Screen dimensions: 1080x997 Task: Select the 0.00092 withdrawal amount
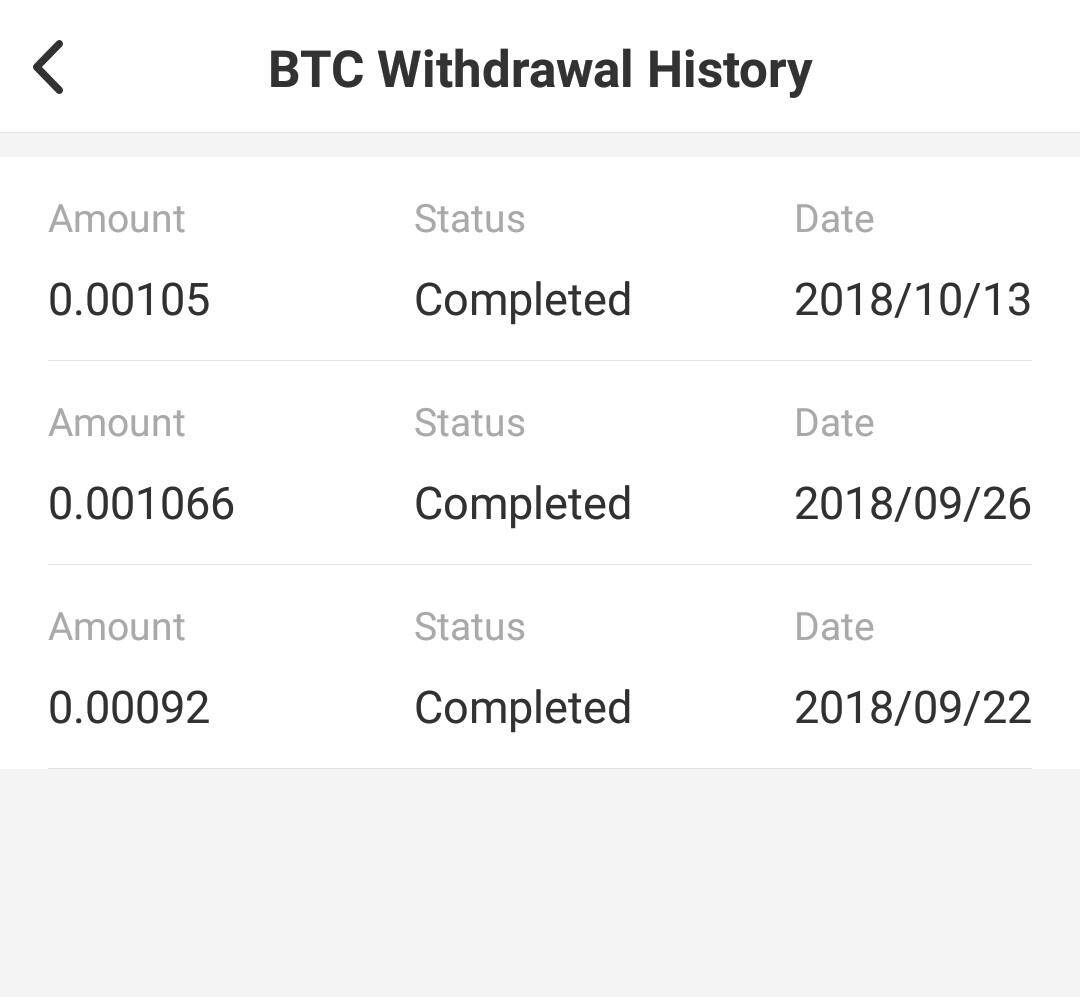pos(129,708)
